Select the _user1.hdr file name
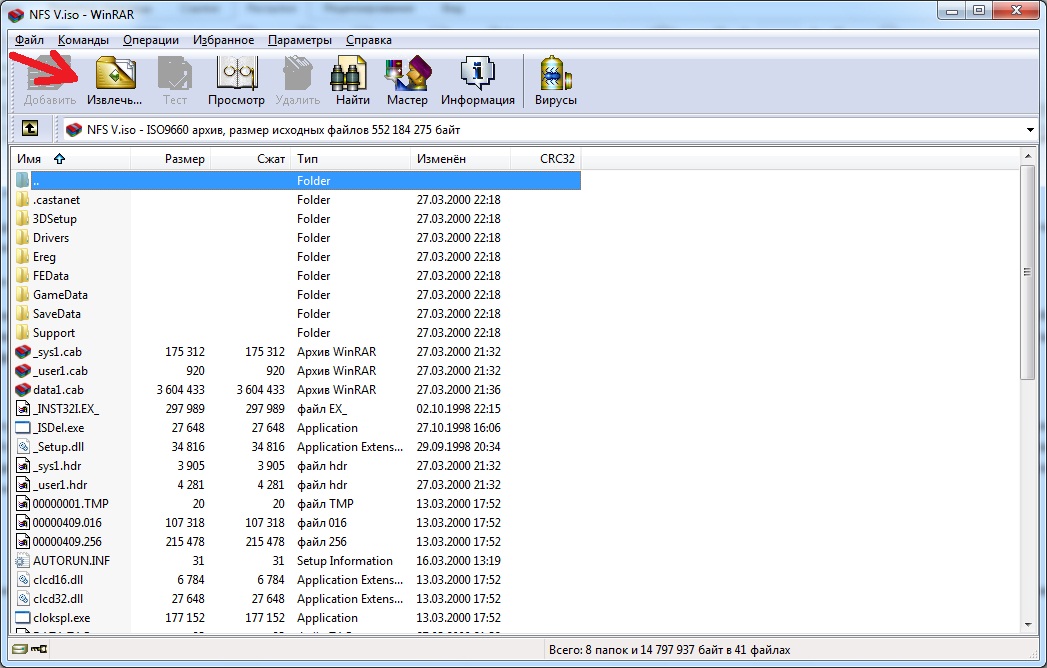 tap(60, 485)
